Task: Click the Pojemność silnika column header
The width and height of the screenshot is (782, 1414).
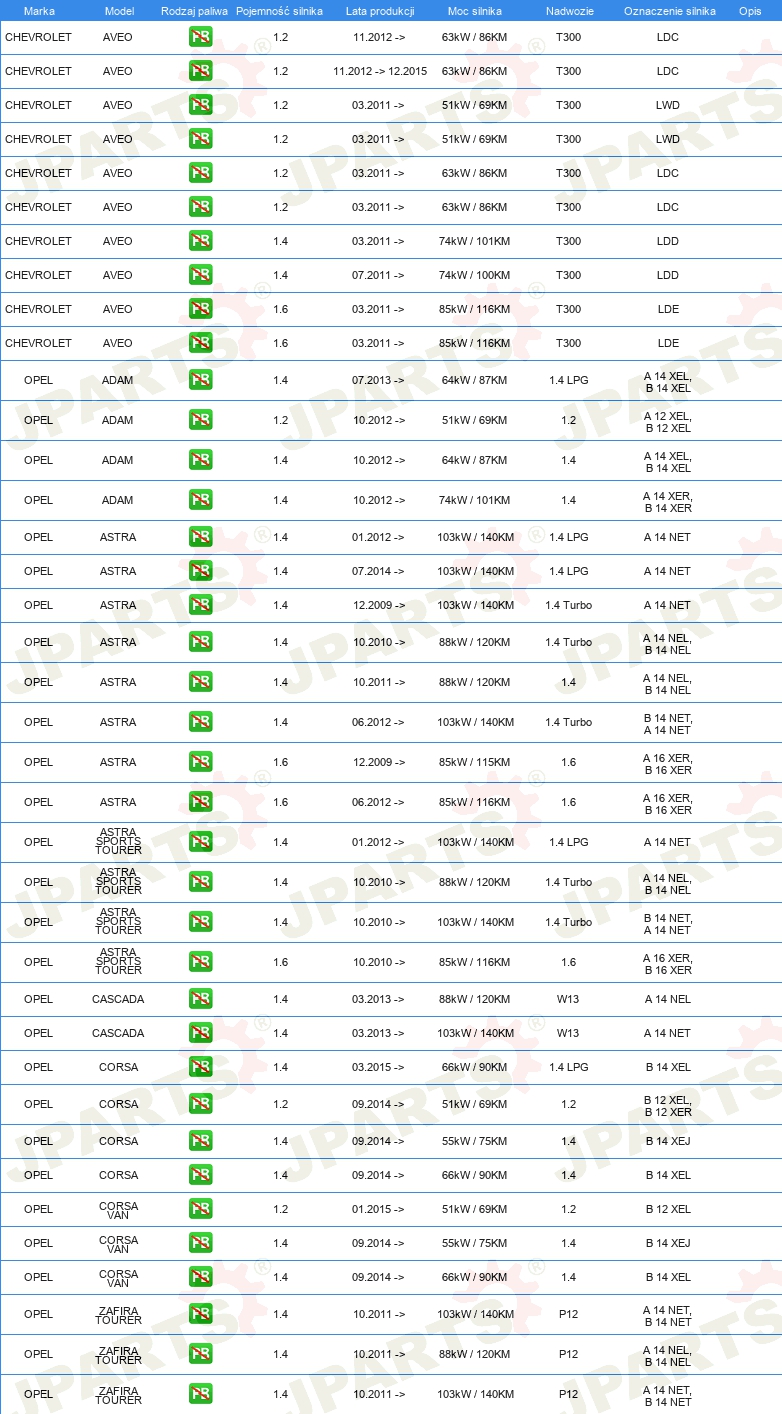Action: click(280, 11)
